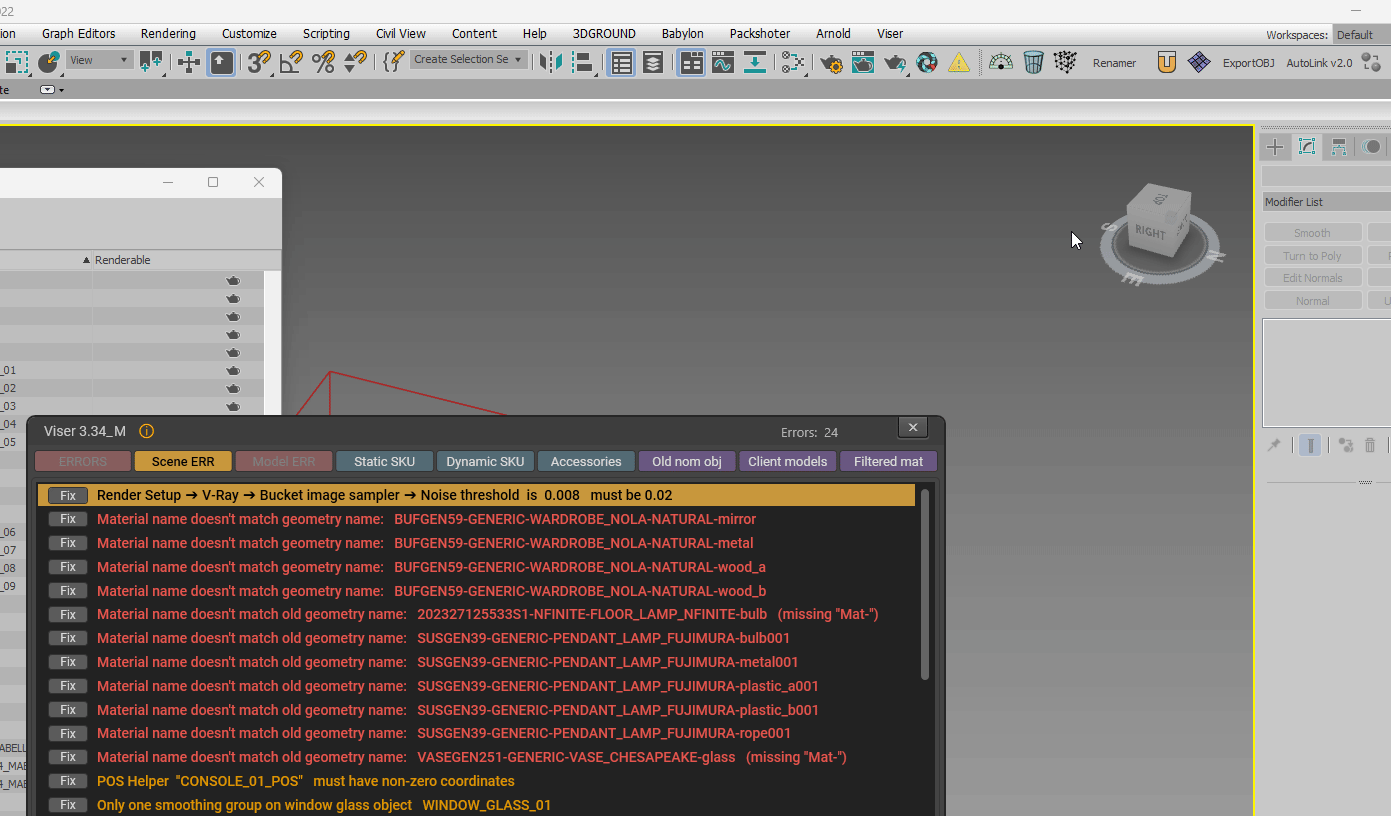1391x816 pixels.
Task: Open the Schematic View
Action: [x=793, y=63]
